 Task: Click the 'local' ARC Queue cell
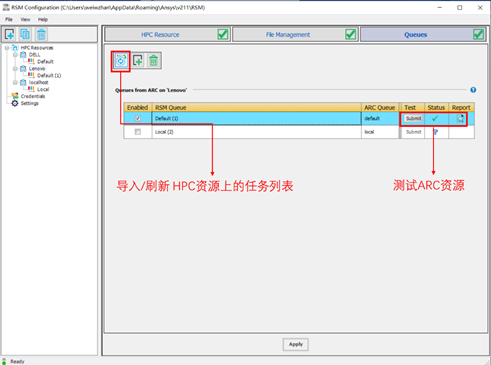tap(380, 132)
